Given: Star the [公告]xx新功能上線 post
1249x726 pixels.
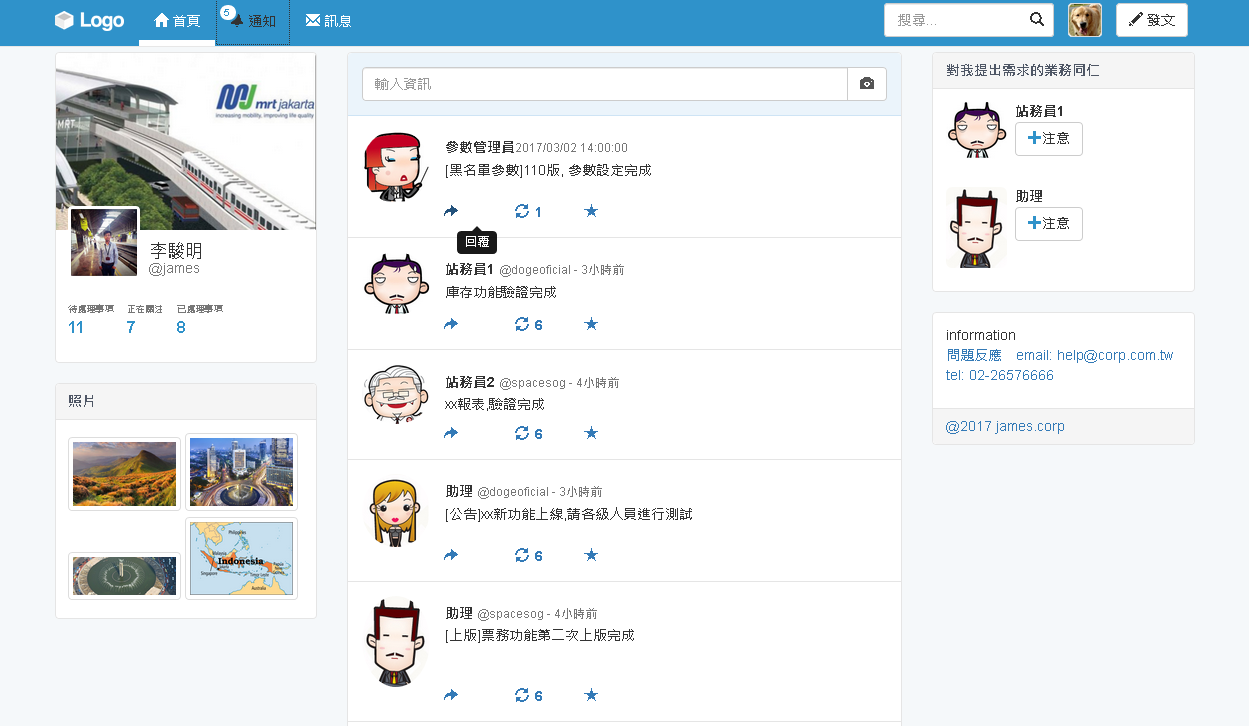Looking at the screenshot, I should pyautogui.click(x=591, y=555).
